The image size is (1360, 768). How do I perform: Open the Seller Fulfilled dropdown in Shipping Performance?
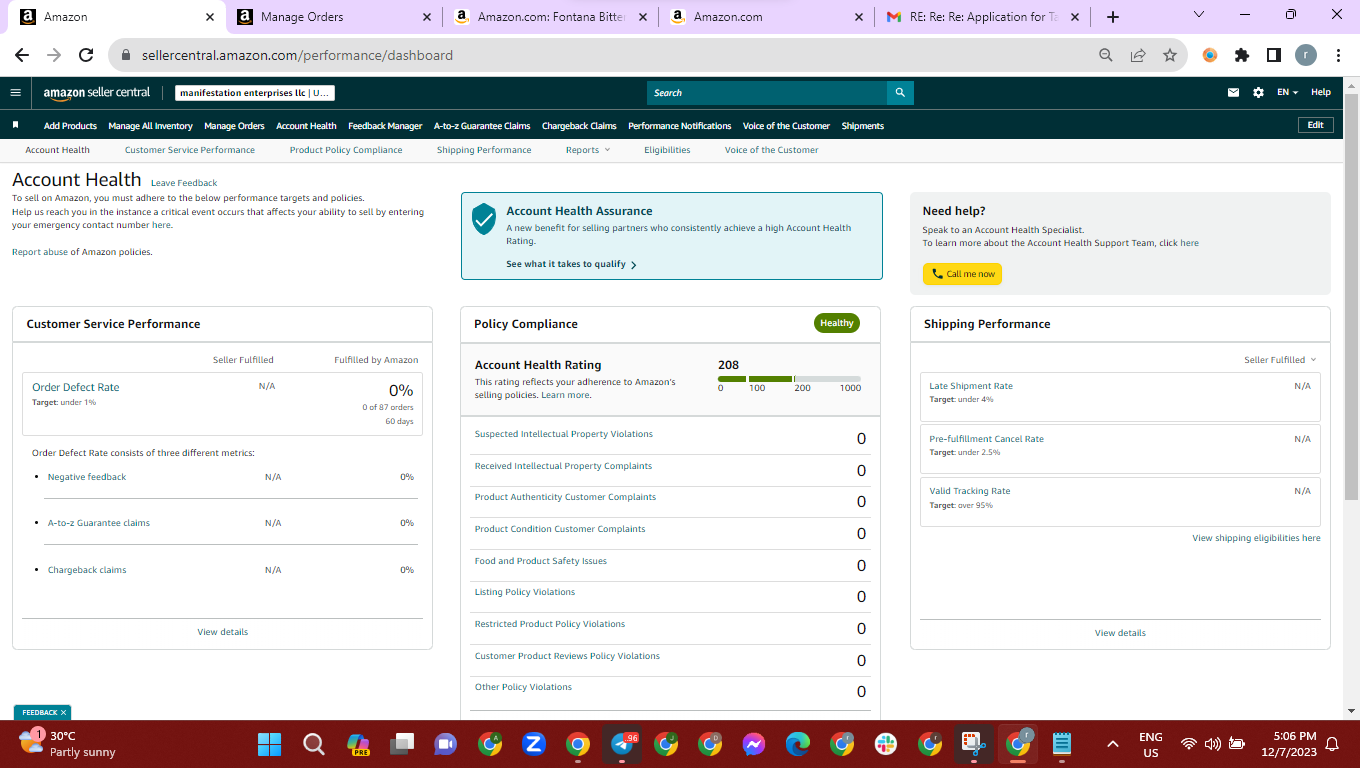point(1280,360)
